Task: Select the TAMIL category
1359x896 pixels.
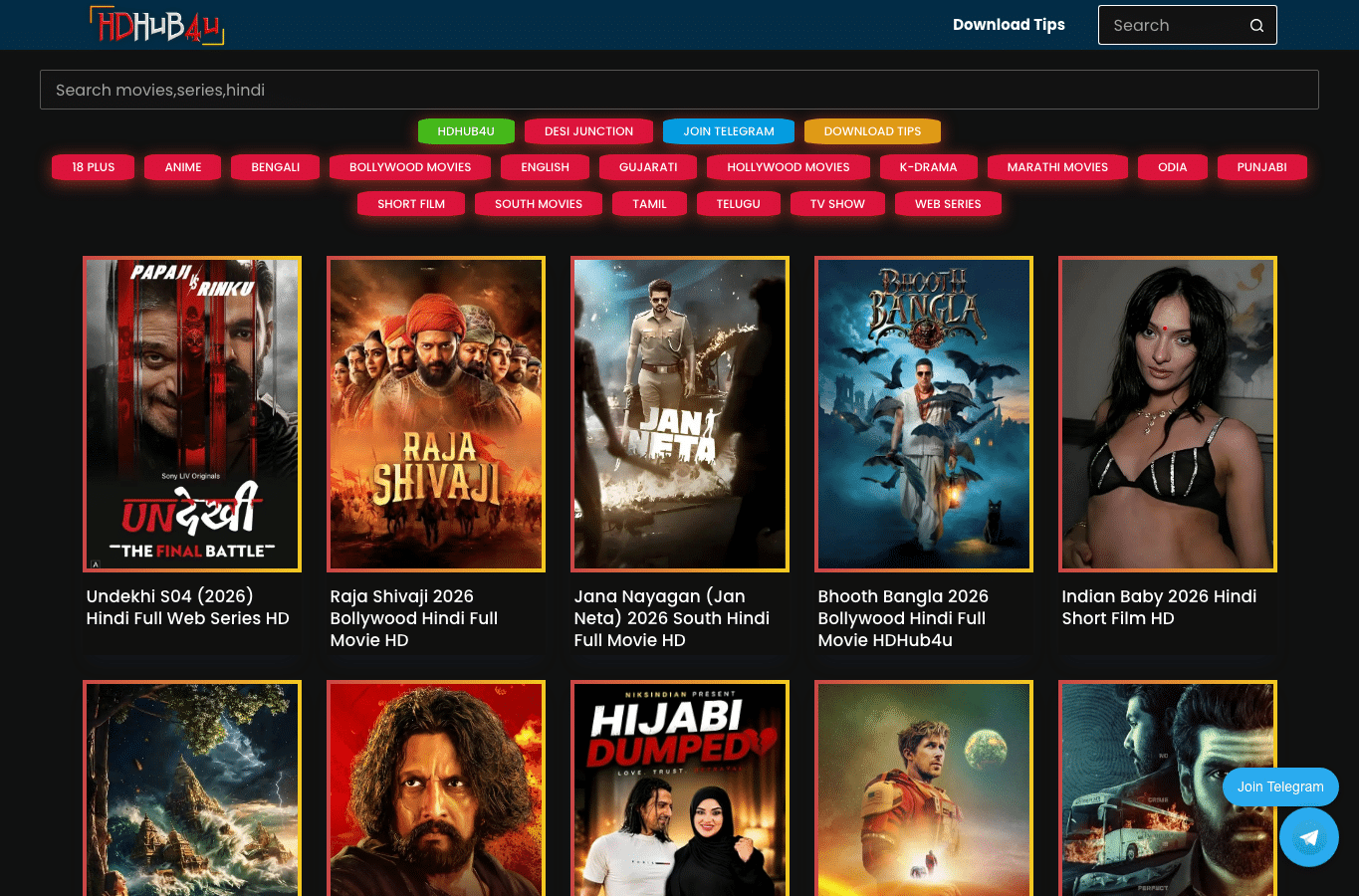Action: [x=650, y=204]
